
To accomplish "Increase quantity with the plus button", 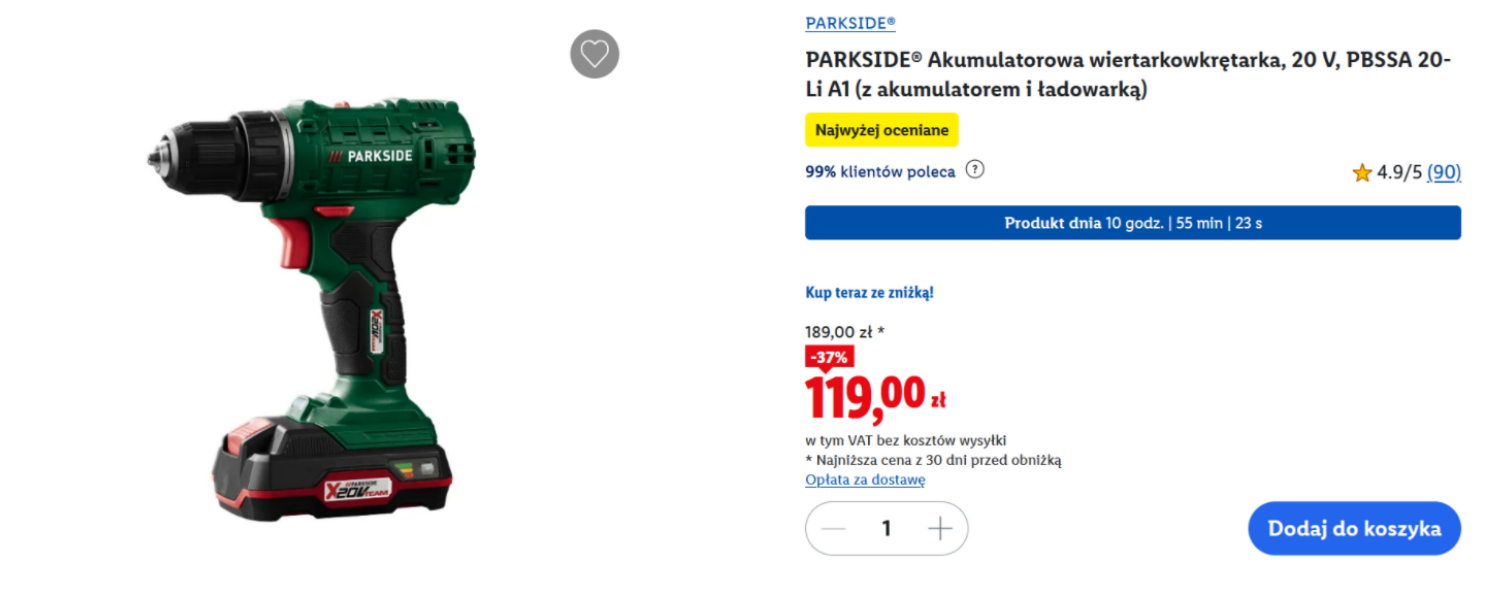I will pos(940,529).
